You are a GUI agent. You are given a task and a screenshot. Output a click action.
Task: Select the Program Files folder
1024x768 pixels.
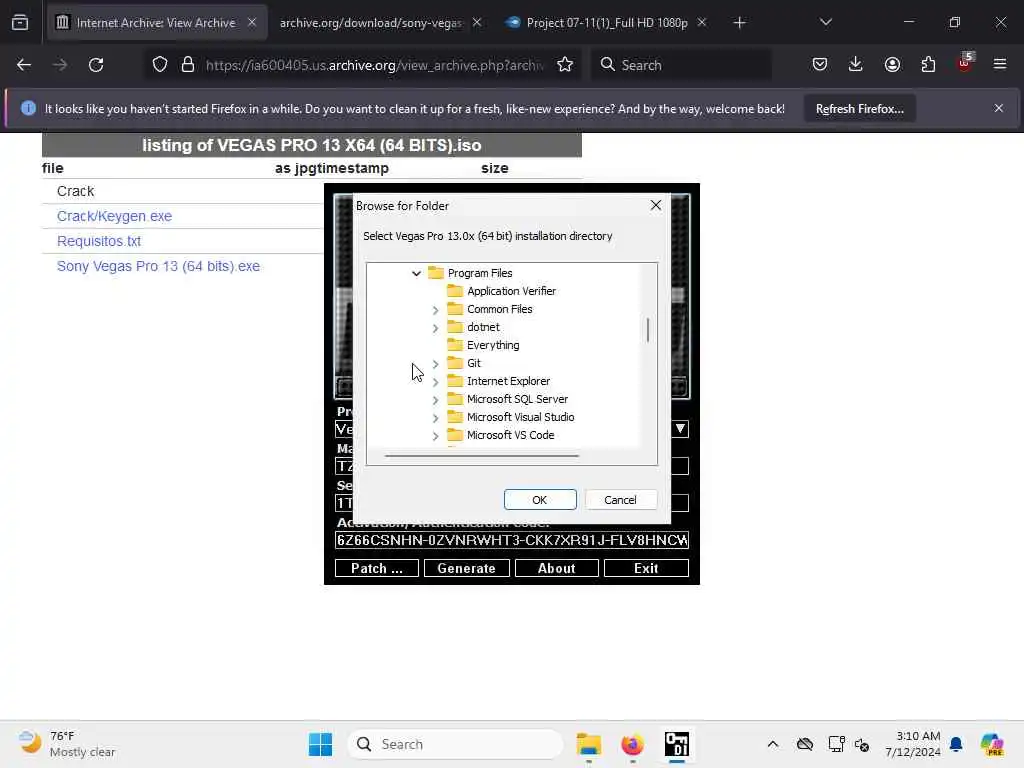tap(480, 273)
